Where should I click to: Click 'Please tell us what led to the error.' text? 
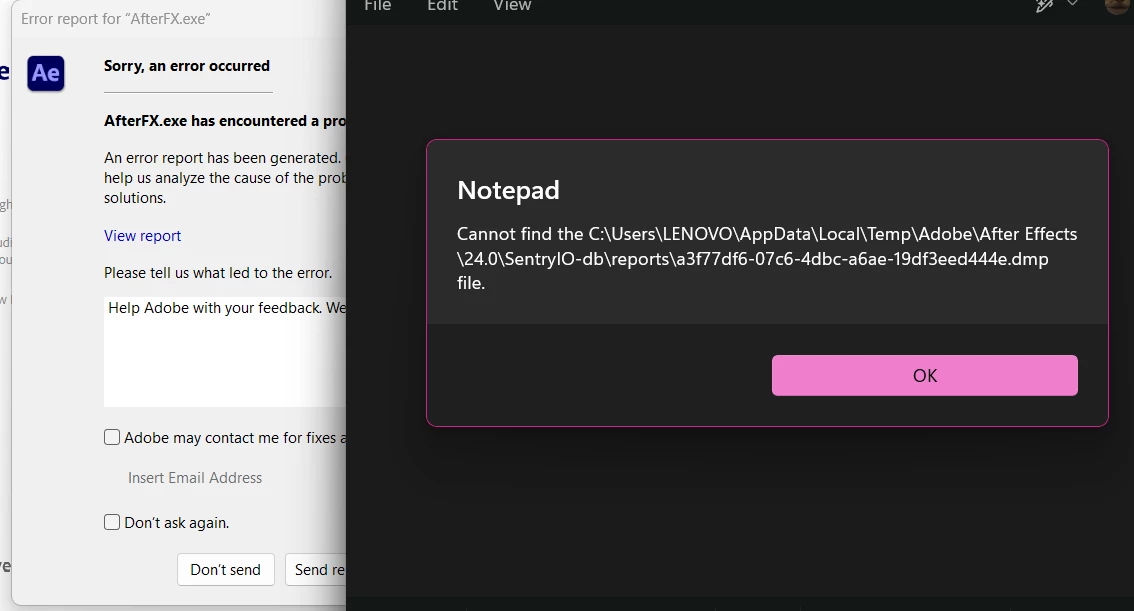[x=218, y=273]
